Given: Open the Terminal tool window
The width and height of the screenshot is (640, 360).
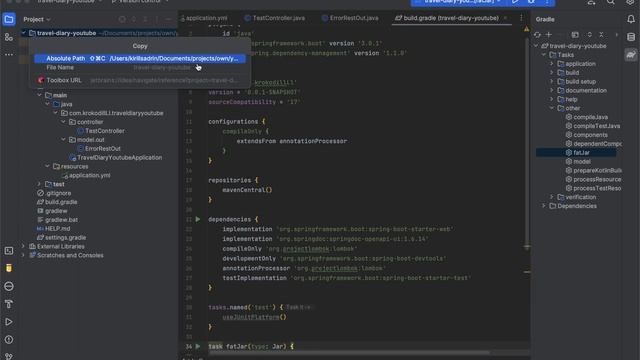Looking at the screenshot, I should pos(9,251).
